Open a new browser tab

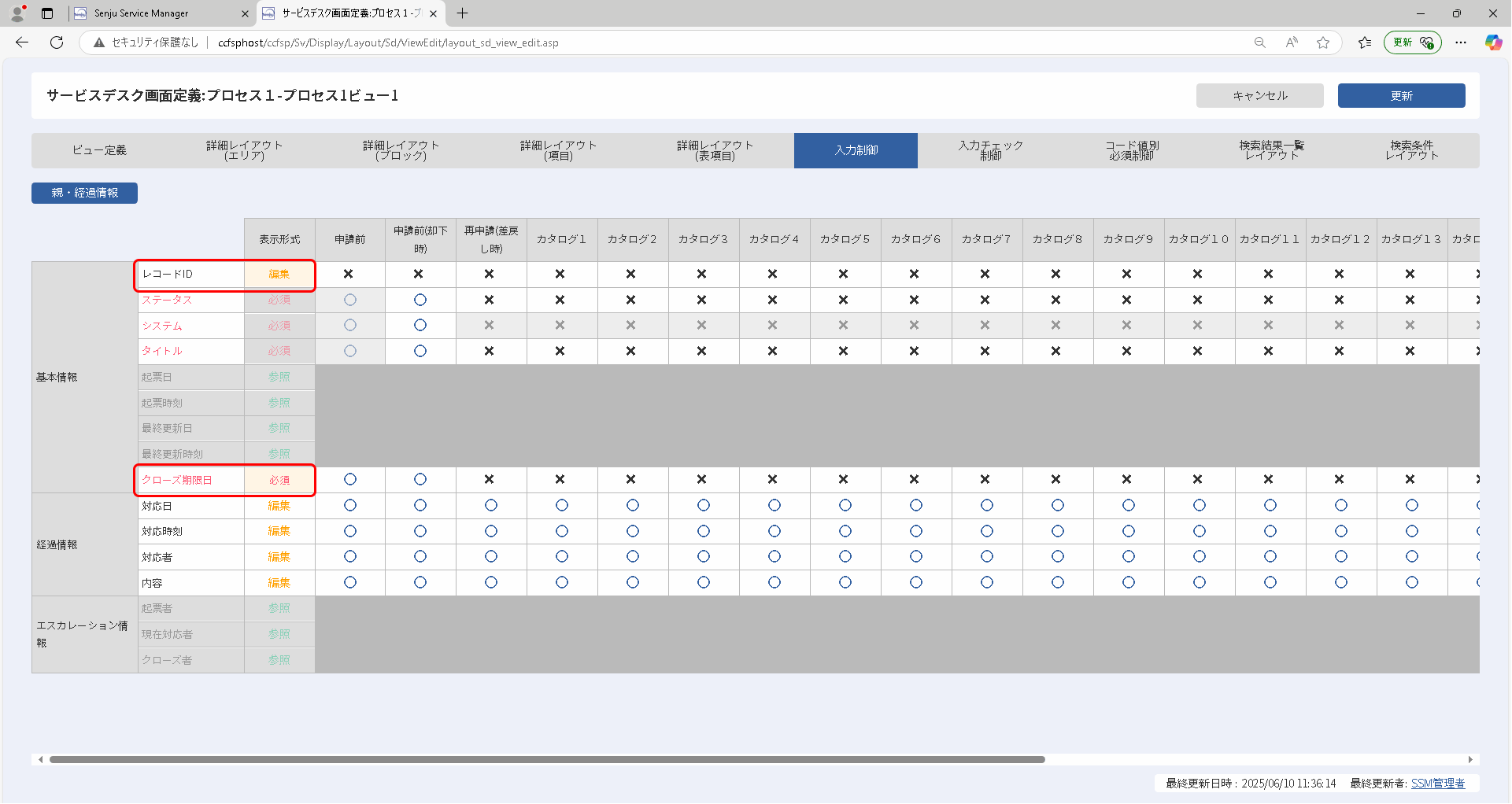click(462, 13)
